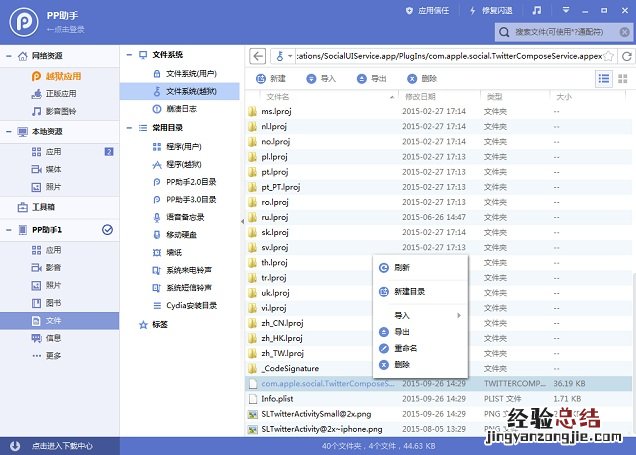The image size is (636, 455).
Task: Go back with the arrow button
Action: 258,56
